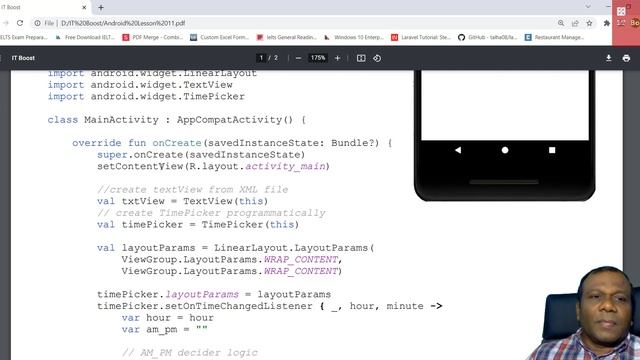Click the site info icon beside File
The image size is (640, 360).
[x=38, y=23]
